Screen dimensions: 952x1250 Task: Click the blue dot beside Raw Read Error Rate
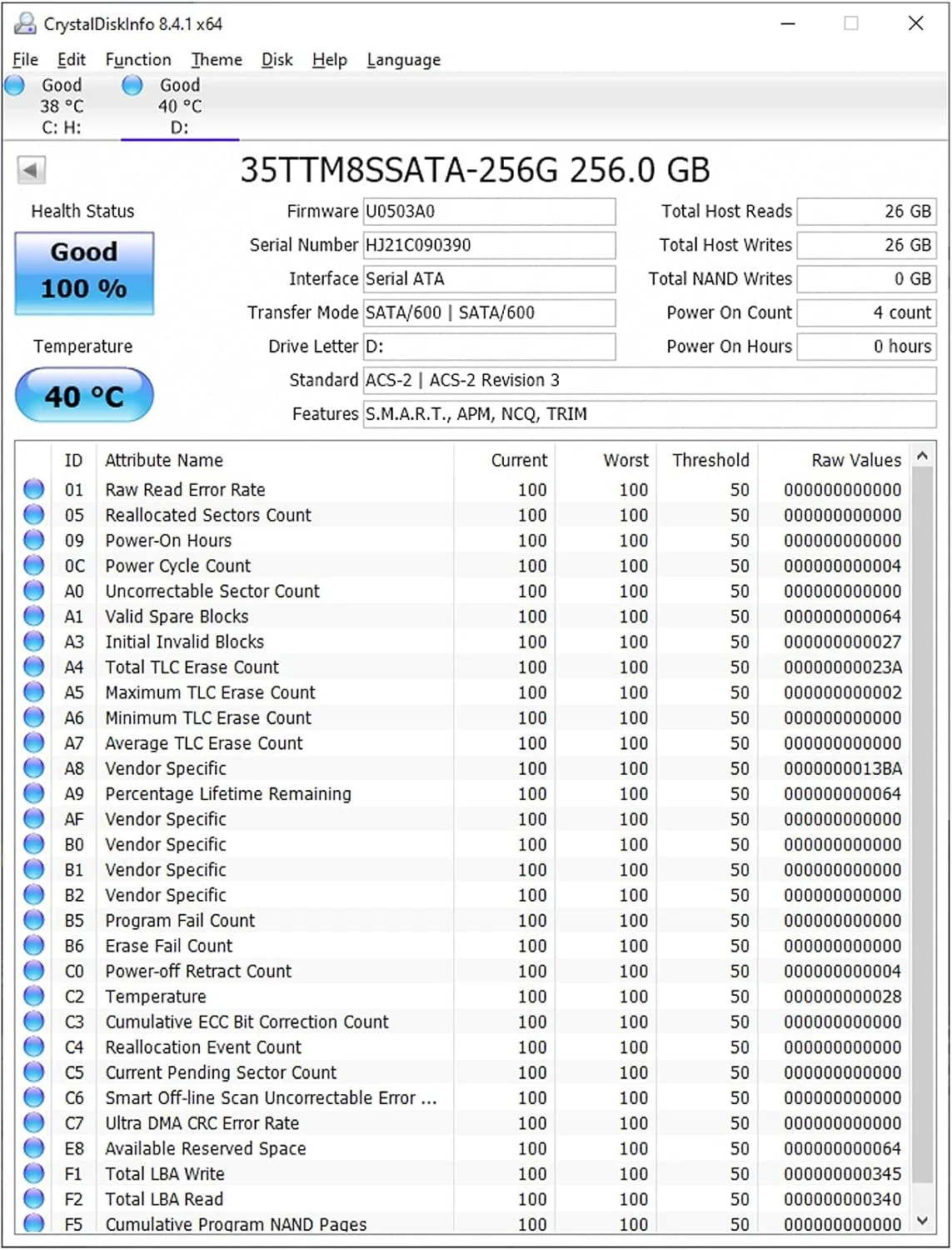click(33, 489)
